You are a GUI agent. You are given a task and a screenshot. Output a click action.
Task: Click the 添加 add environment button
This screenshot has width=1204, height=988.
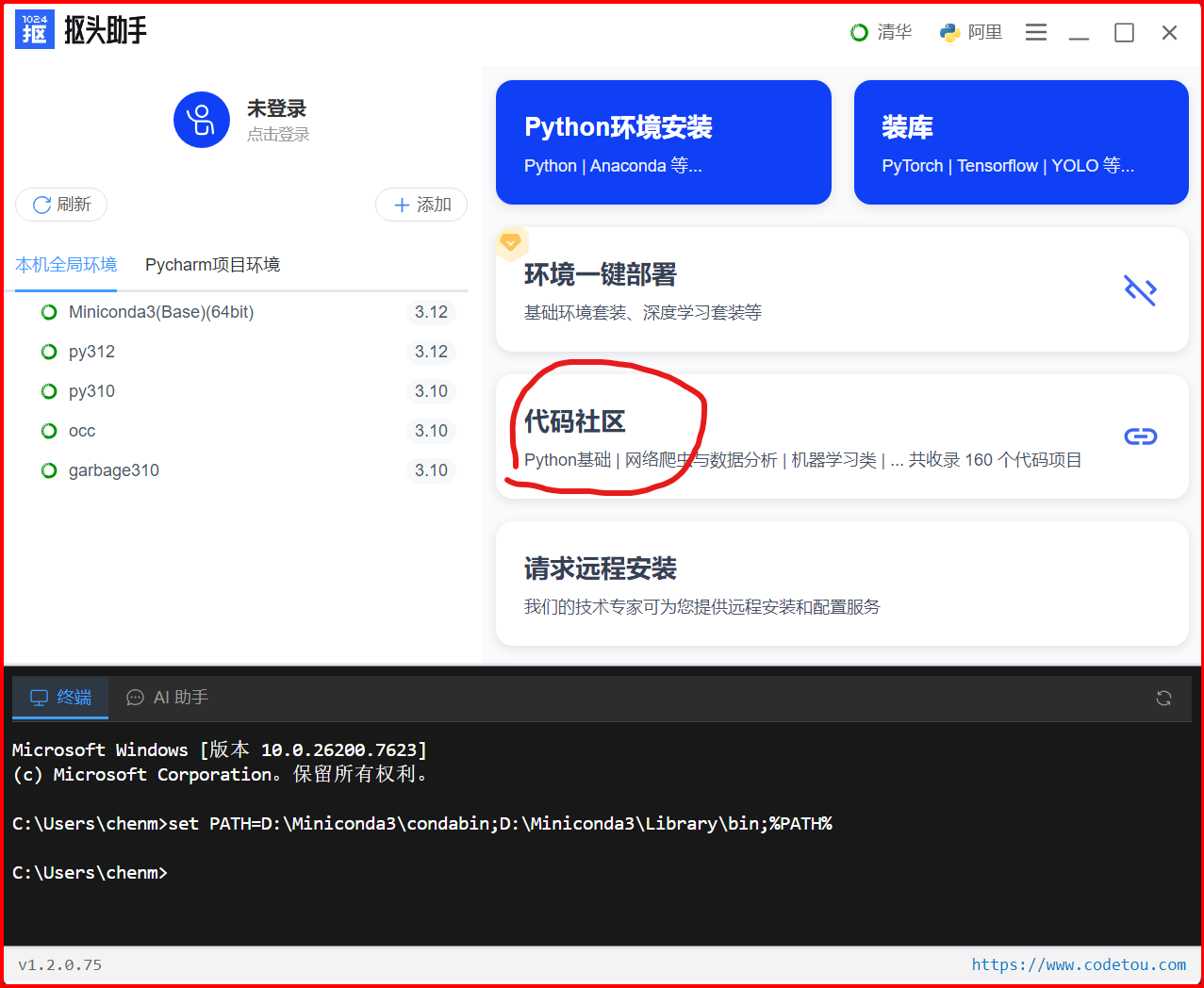421,205
